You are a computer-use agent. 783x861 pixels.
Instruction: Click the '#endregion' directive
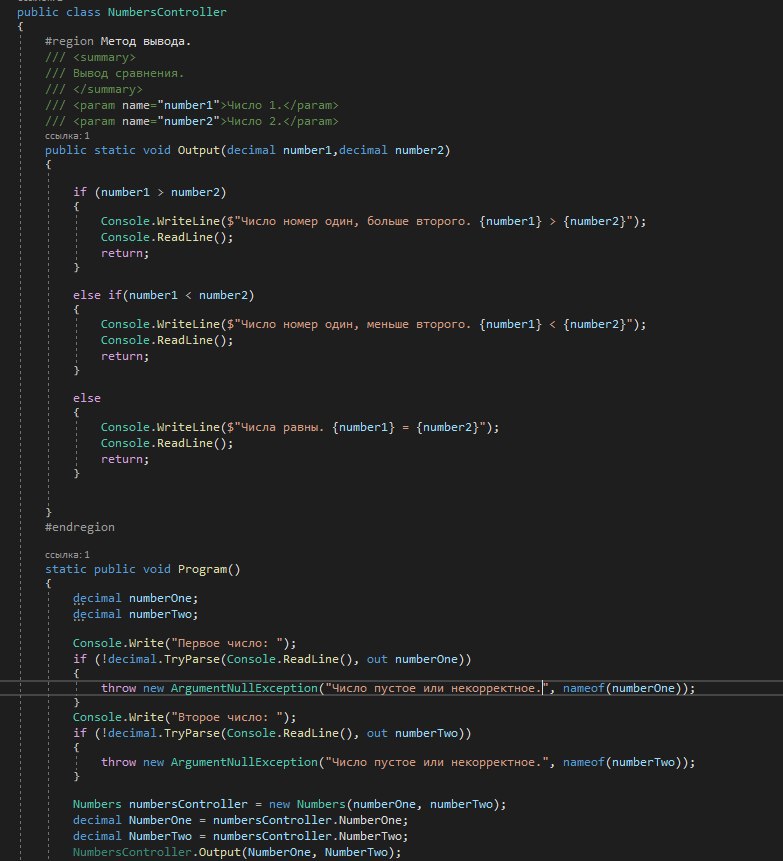(x=80, y=527)
